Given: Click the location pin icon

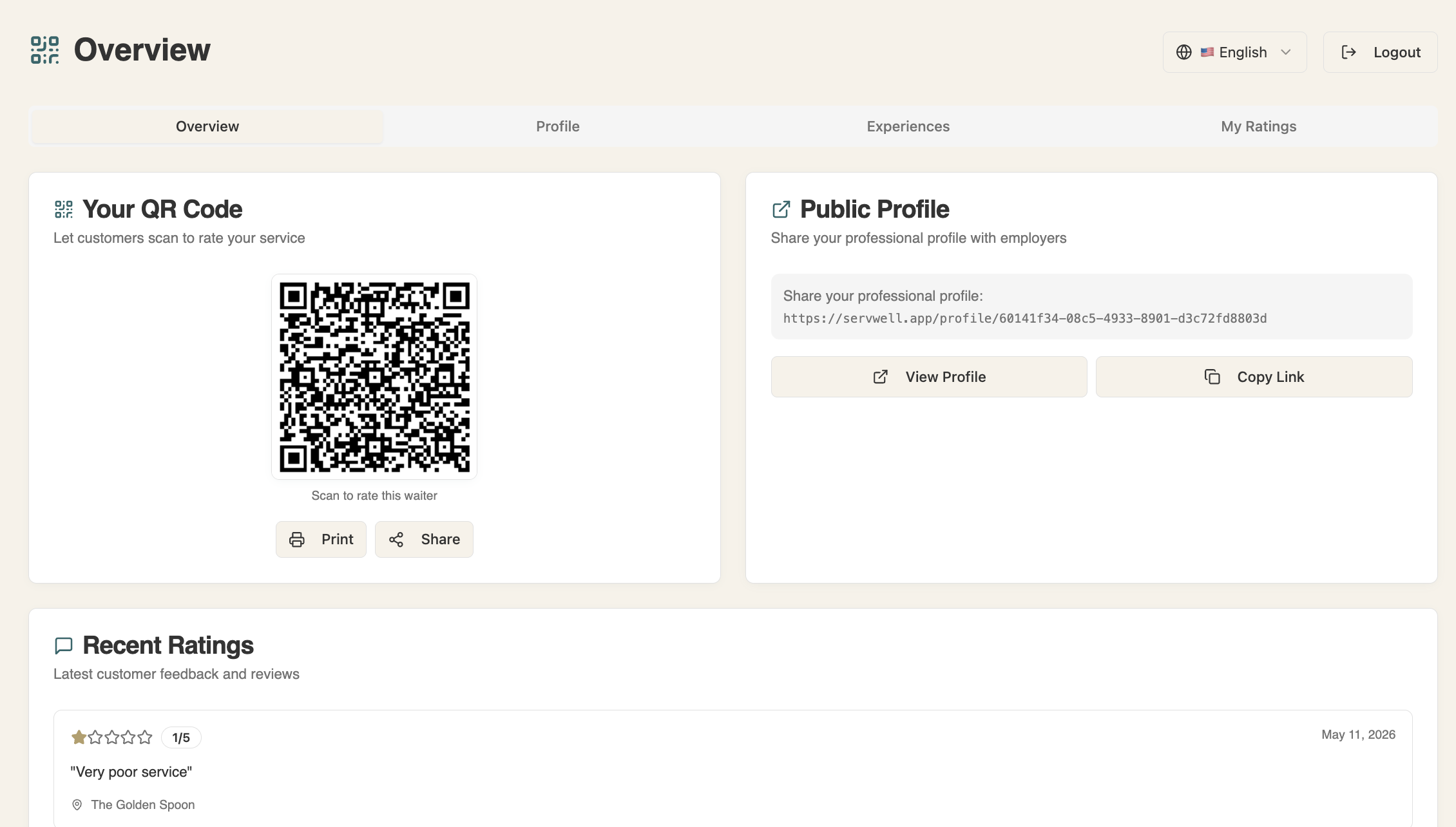Looking at the screenshot, I should [x=77, y=805].
